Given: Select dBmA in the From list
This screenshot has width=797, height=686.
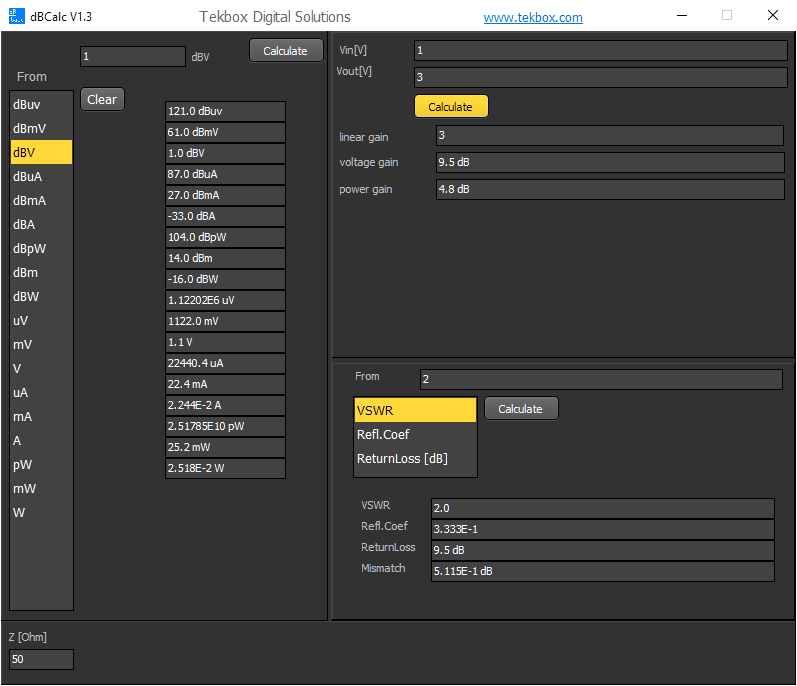Looking at the screenshot, I should [41, 200].
